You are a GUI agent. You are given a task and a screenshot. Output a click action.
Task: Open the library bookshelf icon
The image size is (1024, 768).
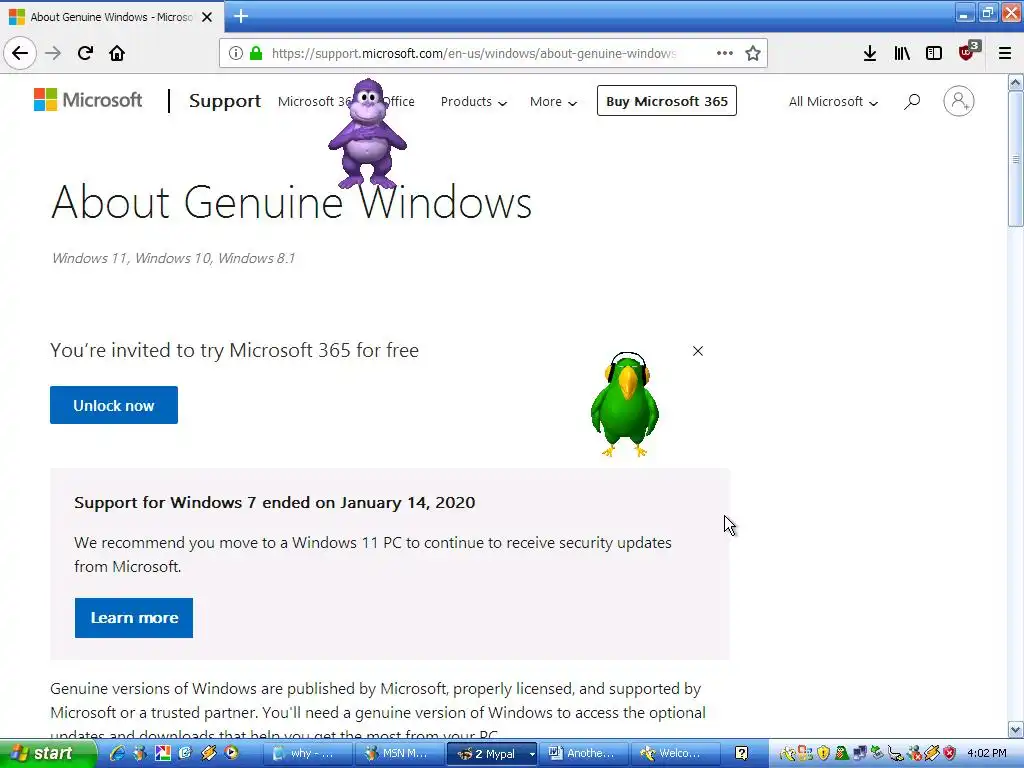(x=902, y=53)
